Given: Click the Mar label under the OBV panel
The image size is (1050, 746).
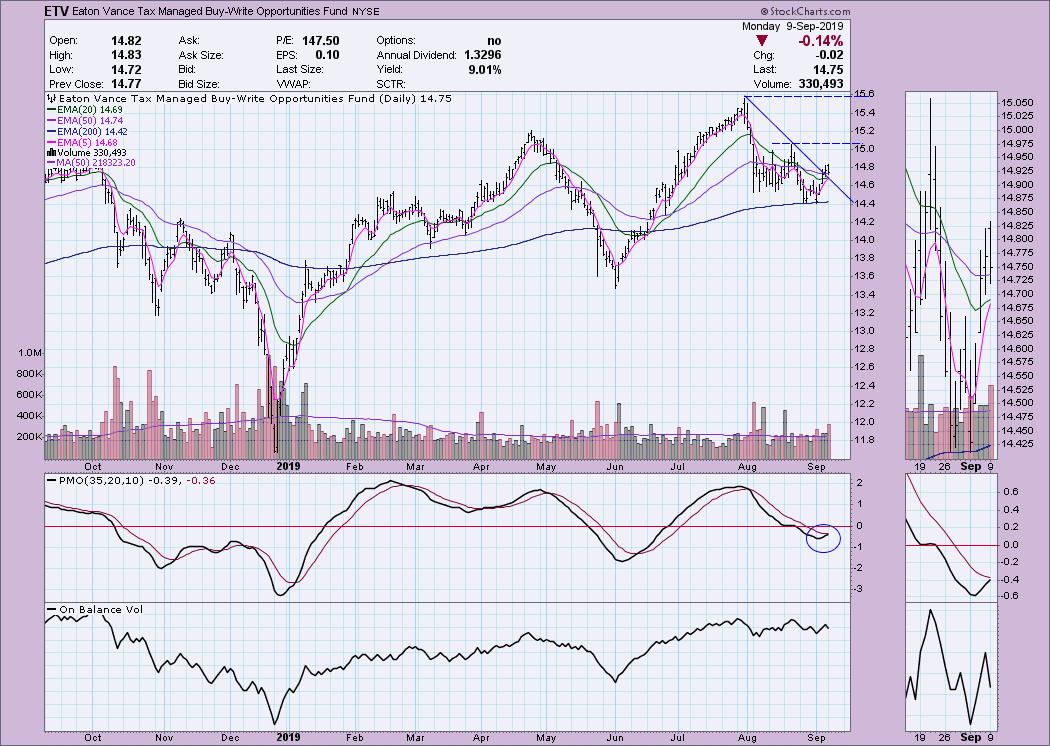Looking at the screenshot, I should point(416,737).
